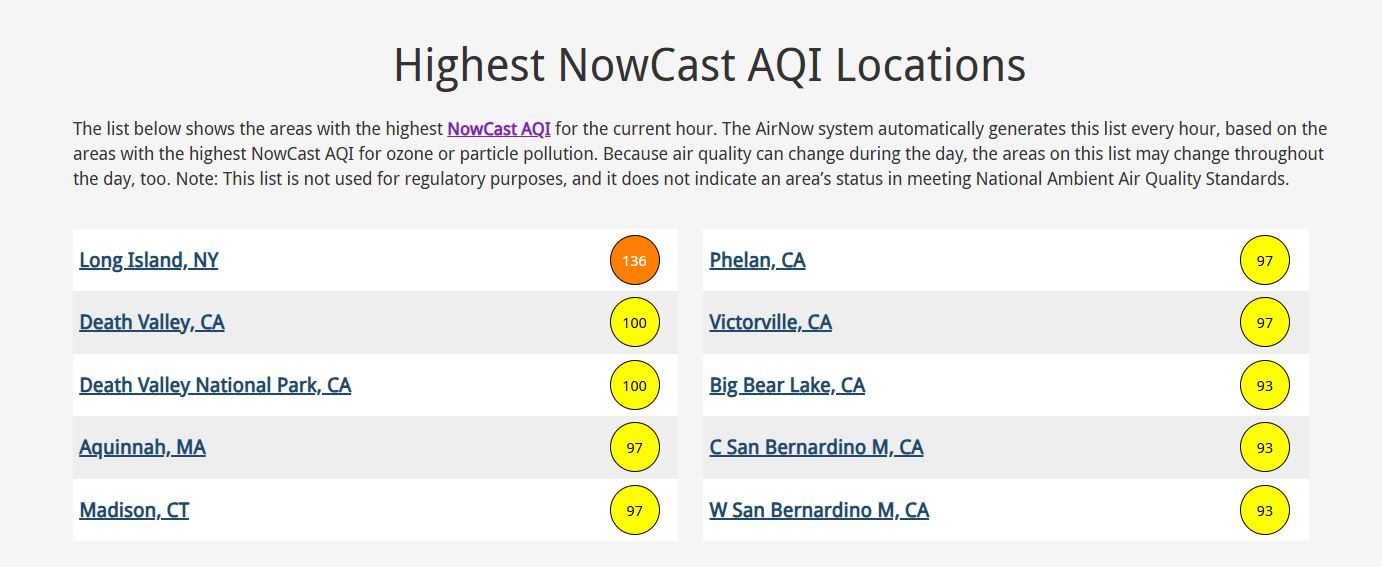Image resolution: width=1382 pixels, height=567 pixels.
Task: Open the Death Valley, CA link
Action: (x=152, y=323)
